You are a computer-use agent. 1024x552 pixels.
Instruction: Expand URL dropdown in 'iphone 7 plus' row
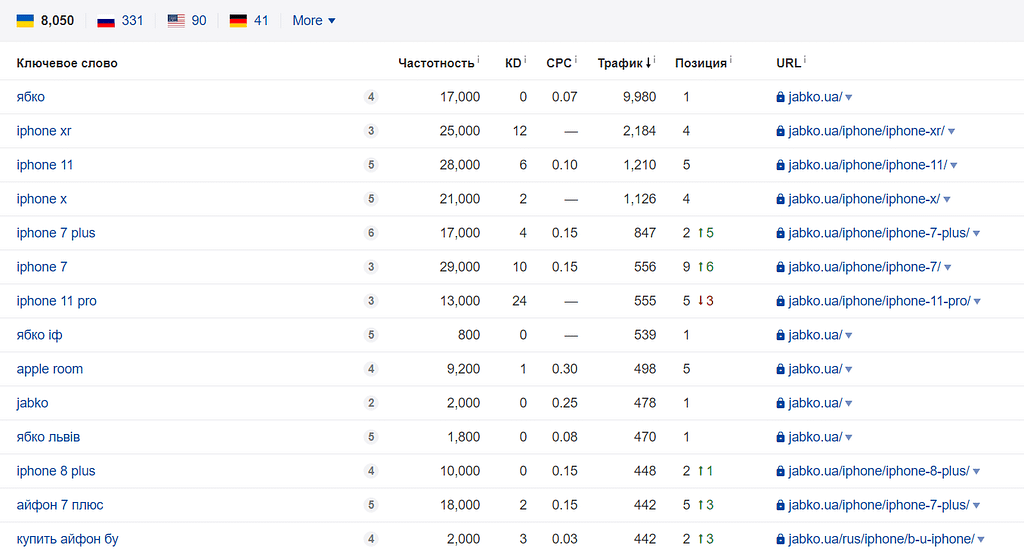(976, 233)
